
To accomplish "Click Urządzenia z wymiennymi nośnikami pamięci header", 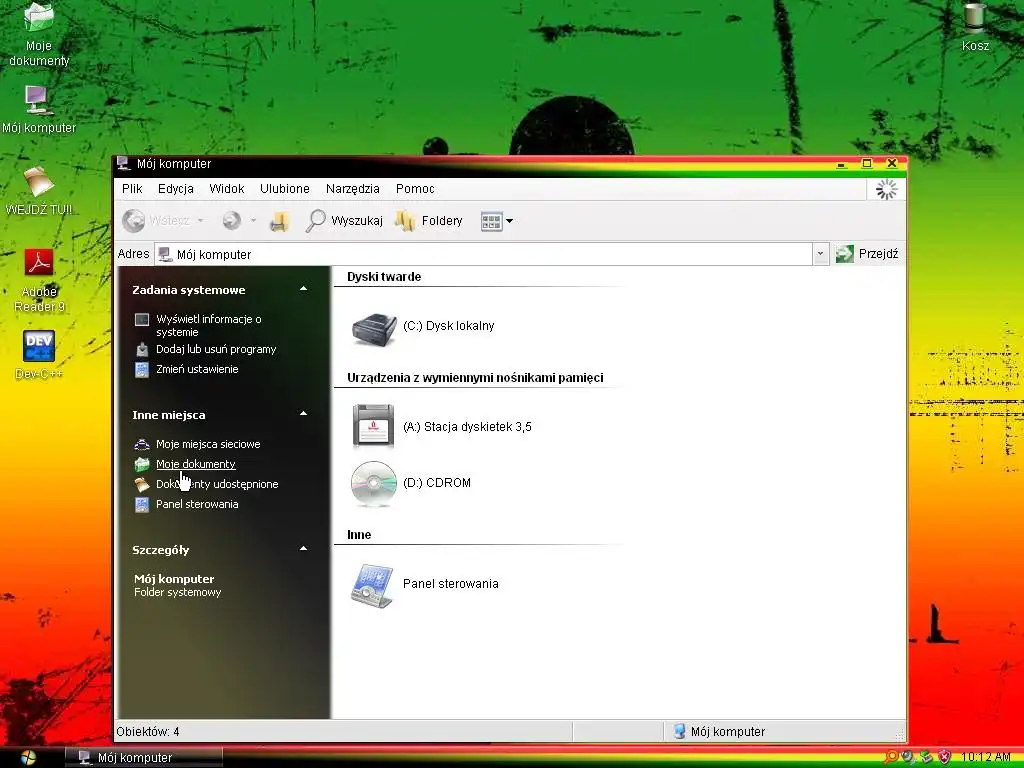I will tap(475, 378).
